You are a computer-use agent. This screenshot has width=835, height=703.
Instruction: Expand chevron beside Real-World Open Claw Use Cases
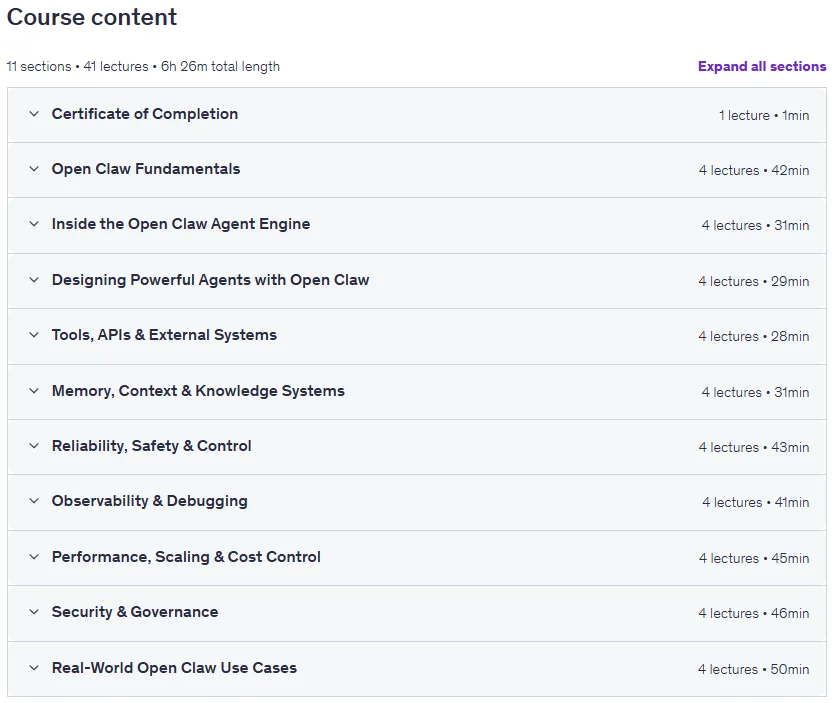(x=34, y=668)
